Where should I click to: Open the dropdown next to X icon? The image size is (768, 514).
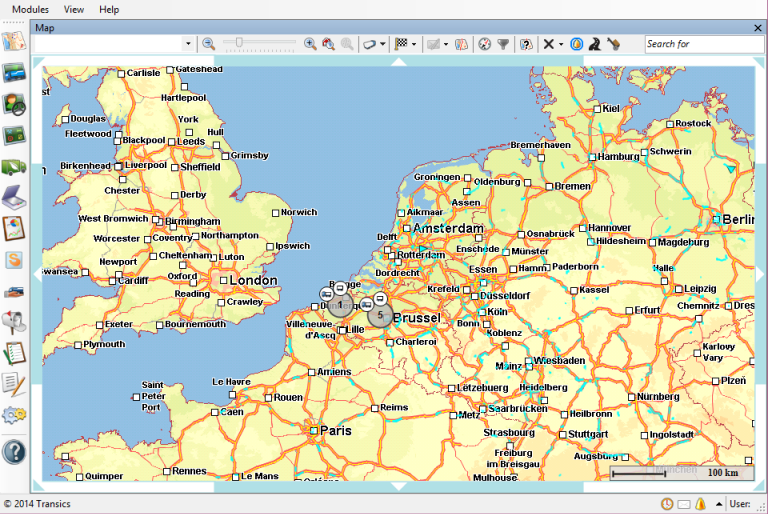tap(561, 44)
